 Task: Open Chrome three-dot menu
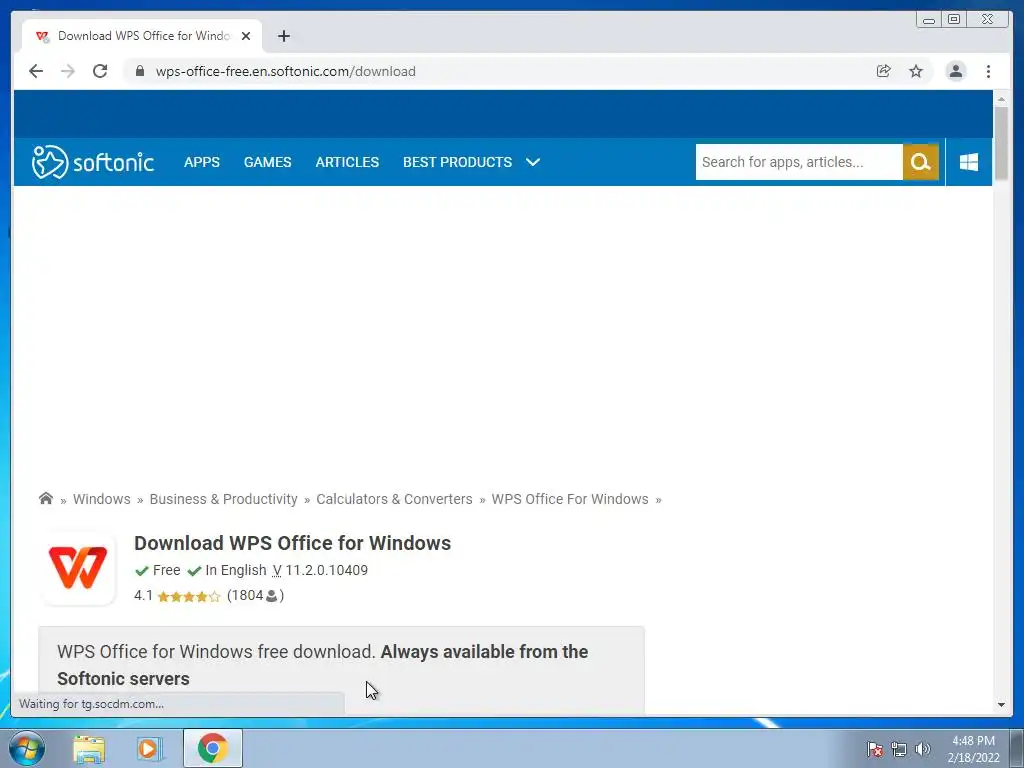pos(988,71)
